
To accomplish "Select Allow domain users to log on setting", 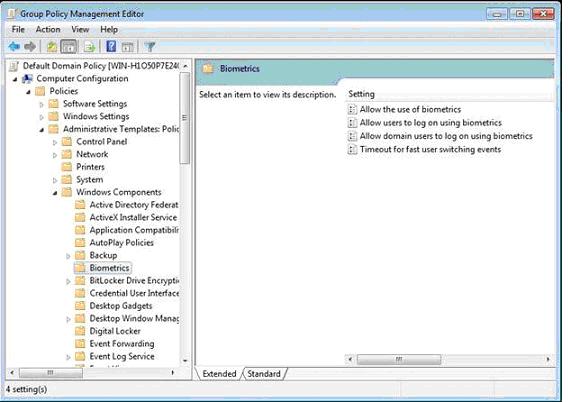I will [446, 136].
